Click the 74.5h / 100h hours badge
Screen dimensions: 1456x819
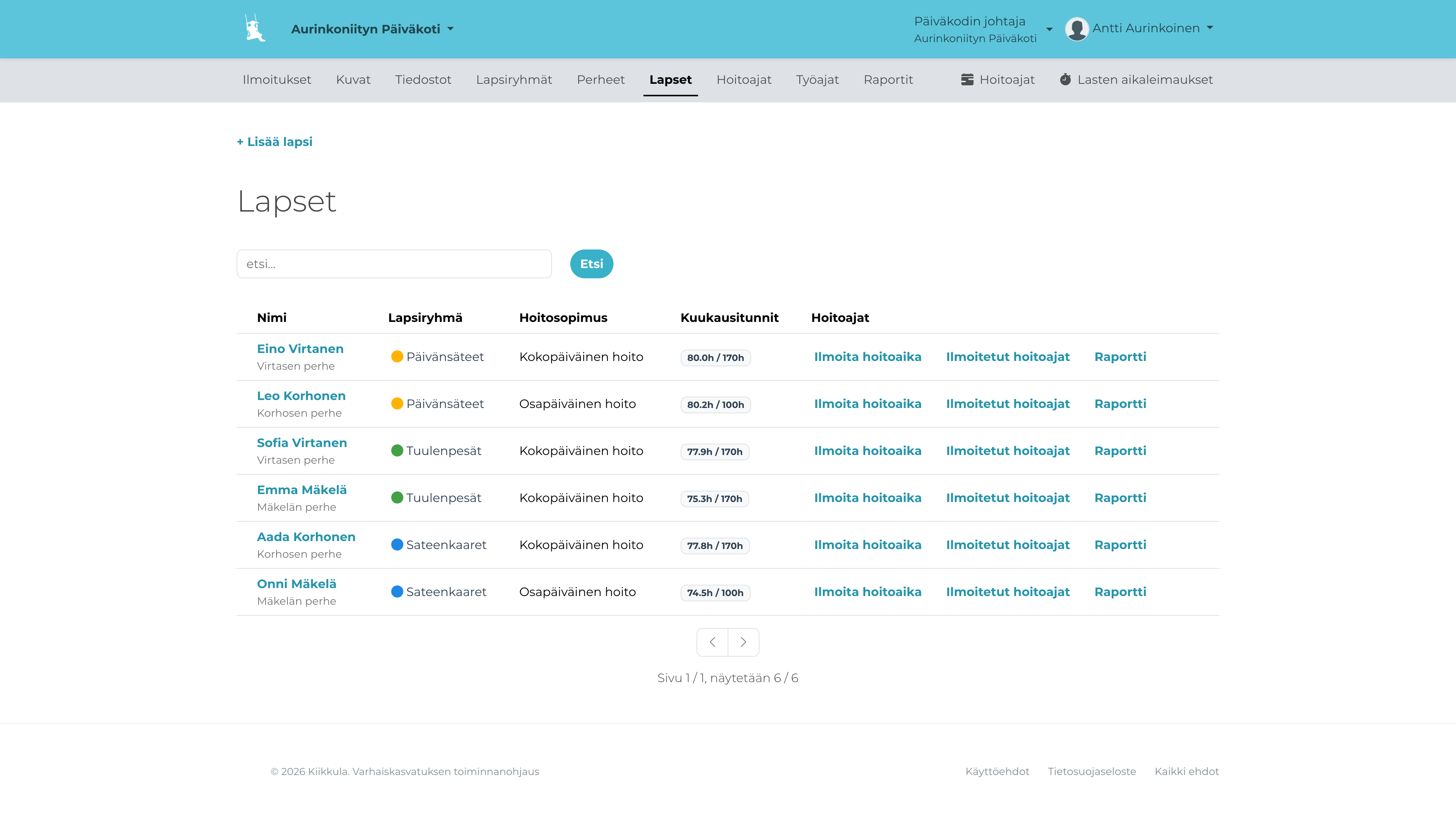tap(715, 593)
